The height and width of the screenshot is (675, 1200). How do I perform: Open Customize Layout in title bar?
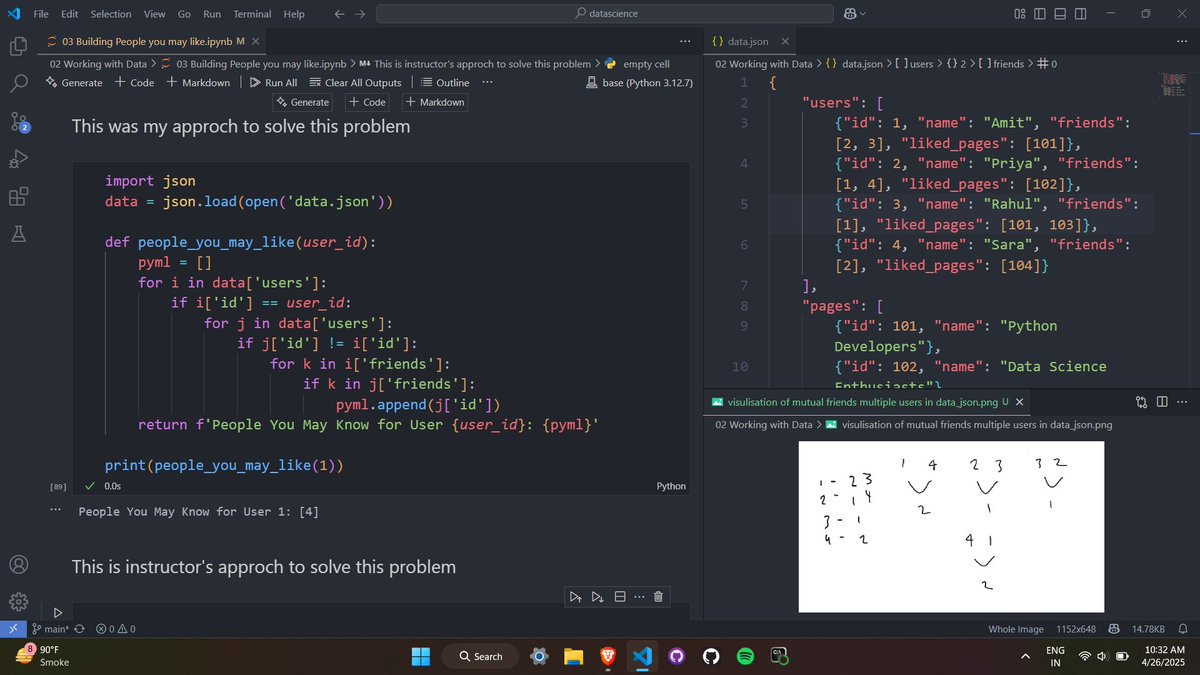click(1020, 14)
